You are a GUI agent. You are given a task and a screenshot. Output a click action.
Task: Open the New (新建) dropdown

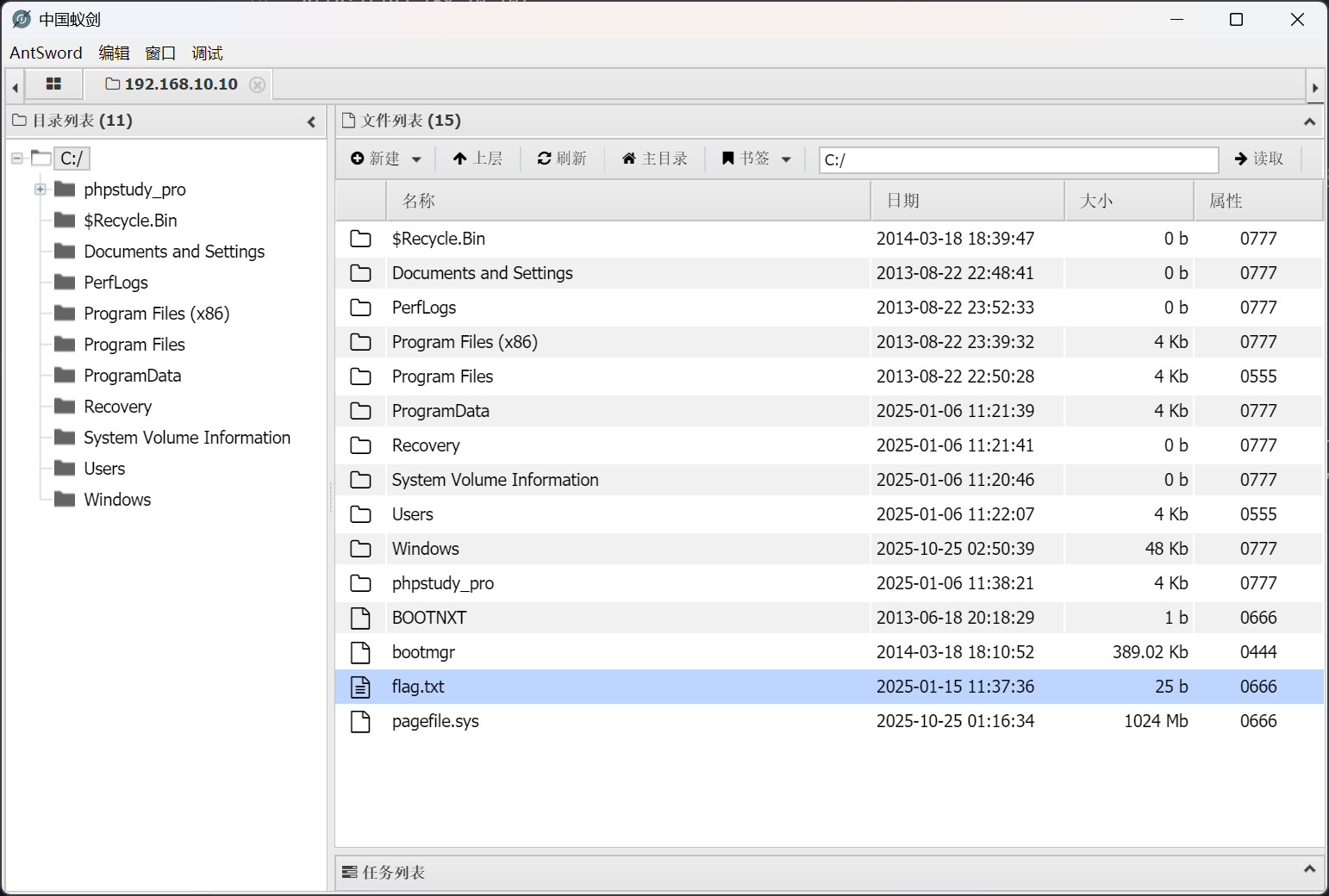(x=386, y=159)
